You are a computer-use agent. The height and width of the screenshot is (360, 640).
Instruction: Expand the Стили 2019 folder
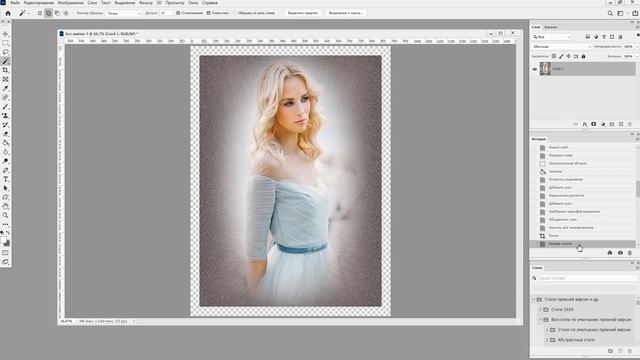[x=540, y=309]
